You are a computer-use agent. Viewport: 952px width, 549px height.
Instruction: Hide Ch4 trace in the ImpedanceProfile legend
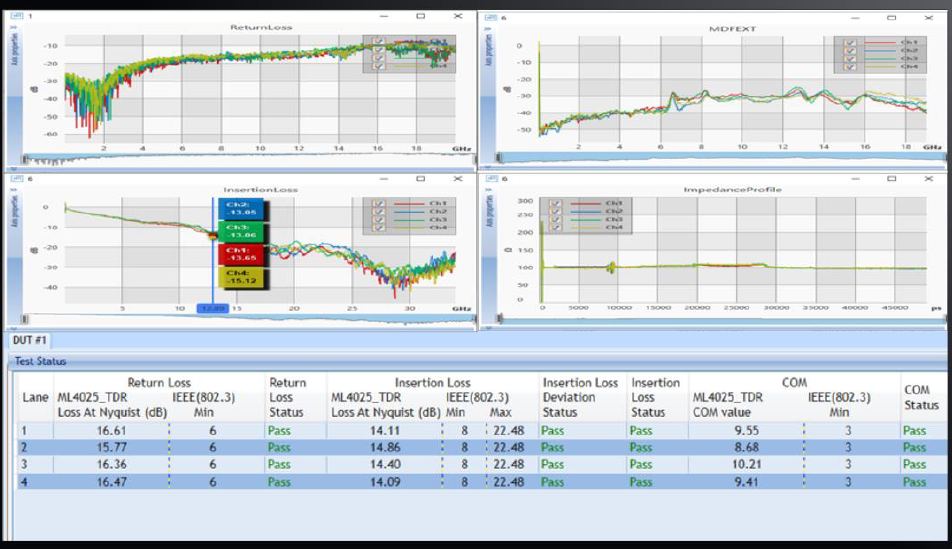tap(554, 227)
